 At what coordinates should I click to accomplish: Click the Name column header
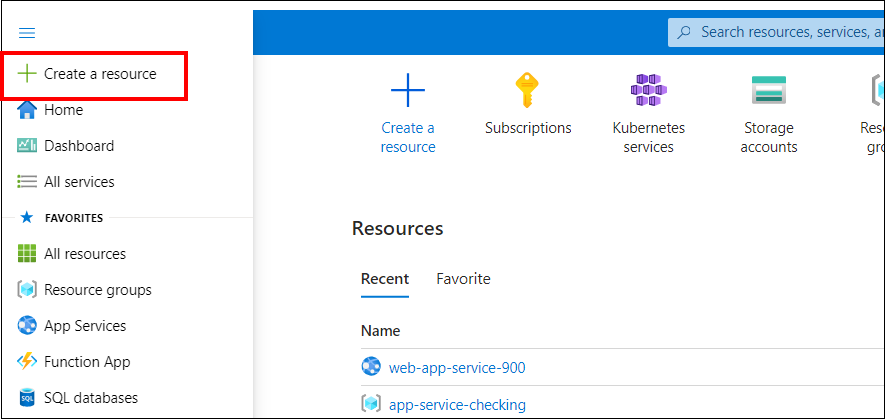pyautogui.click(x=380, y=331)
